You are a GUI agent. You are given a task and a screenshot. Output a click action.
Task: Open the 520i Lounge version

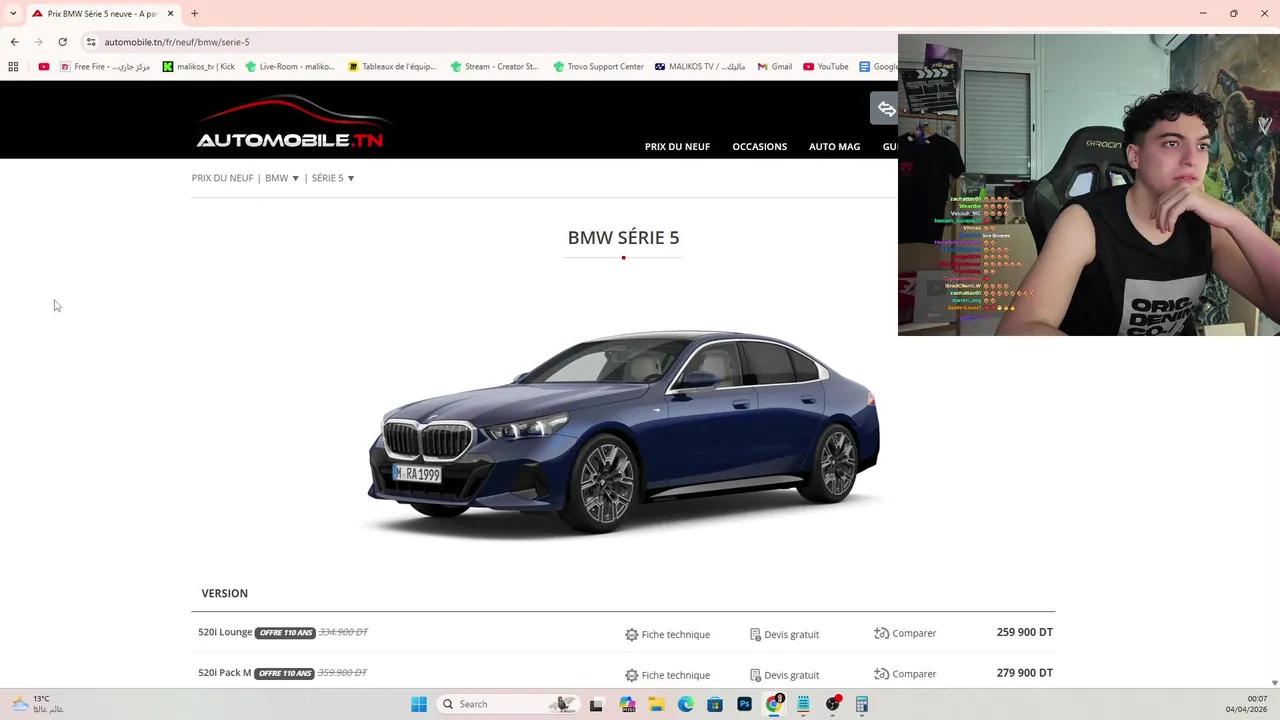pyautogui.click(x=225, y=632)
